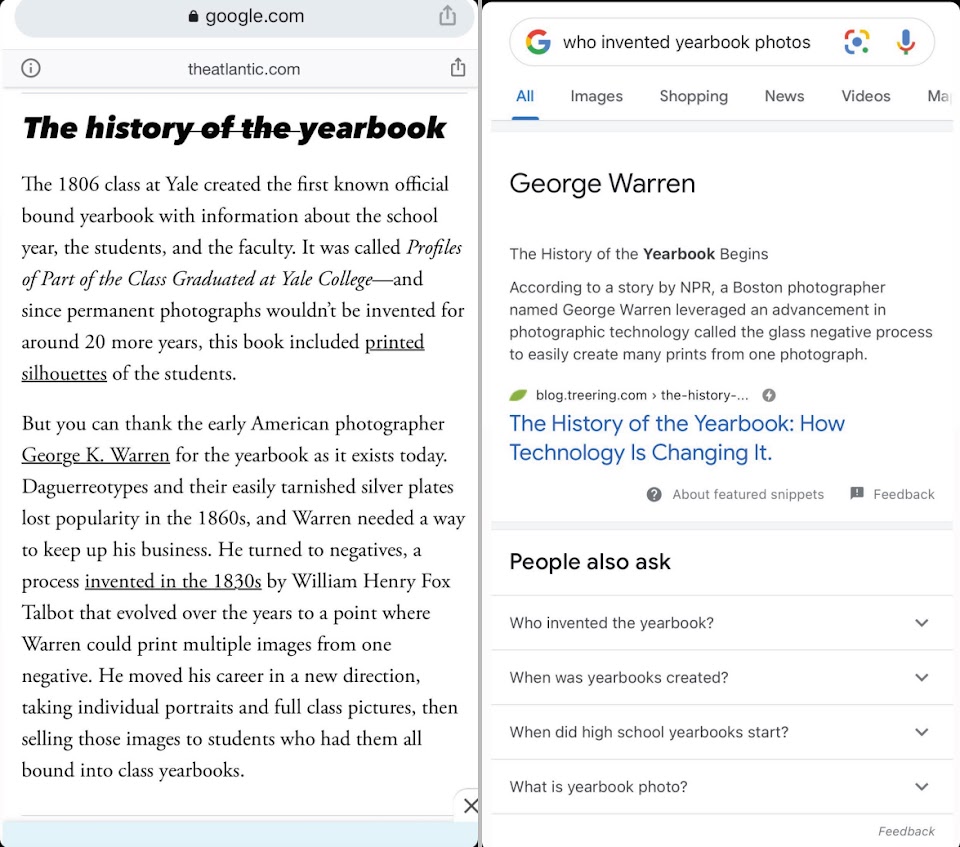This screenshot has height=847, width=960.
Task: Click "The History of the Yearbook Begins" text
Action: 639,254
